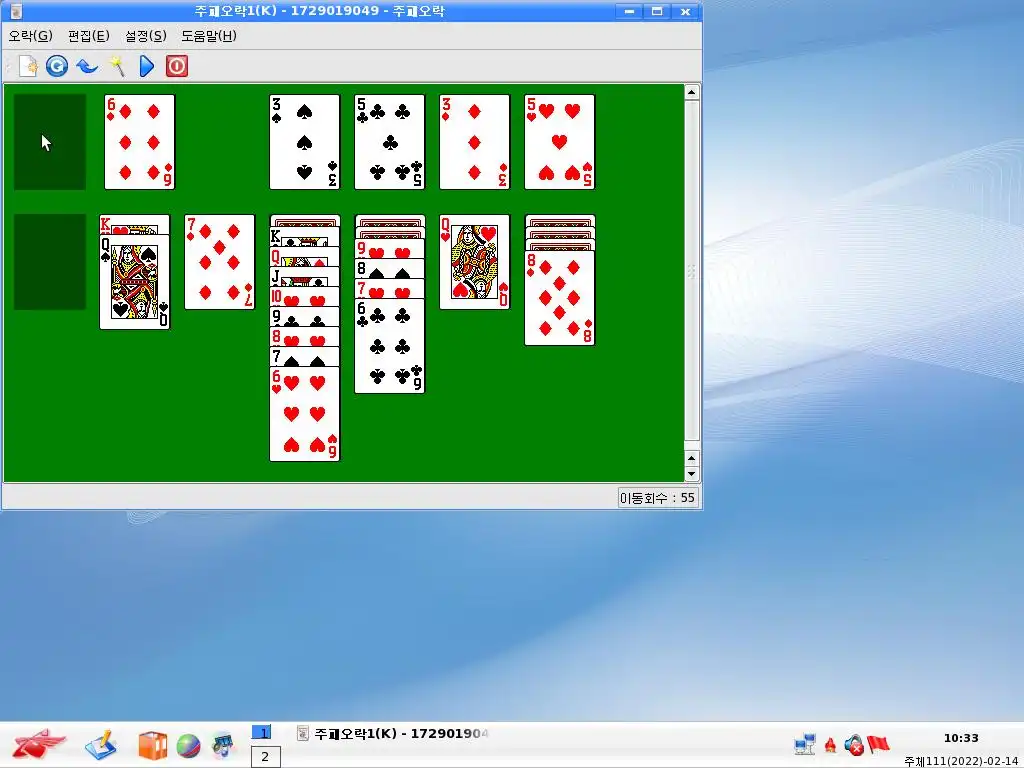Click the empty first tableau column
Image resolution: width=1024 pixels, height=768 pixels.
click(50, 261)
